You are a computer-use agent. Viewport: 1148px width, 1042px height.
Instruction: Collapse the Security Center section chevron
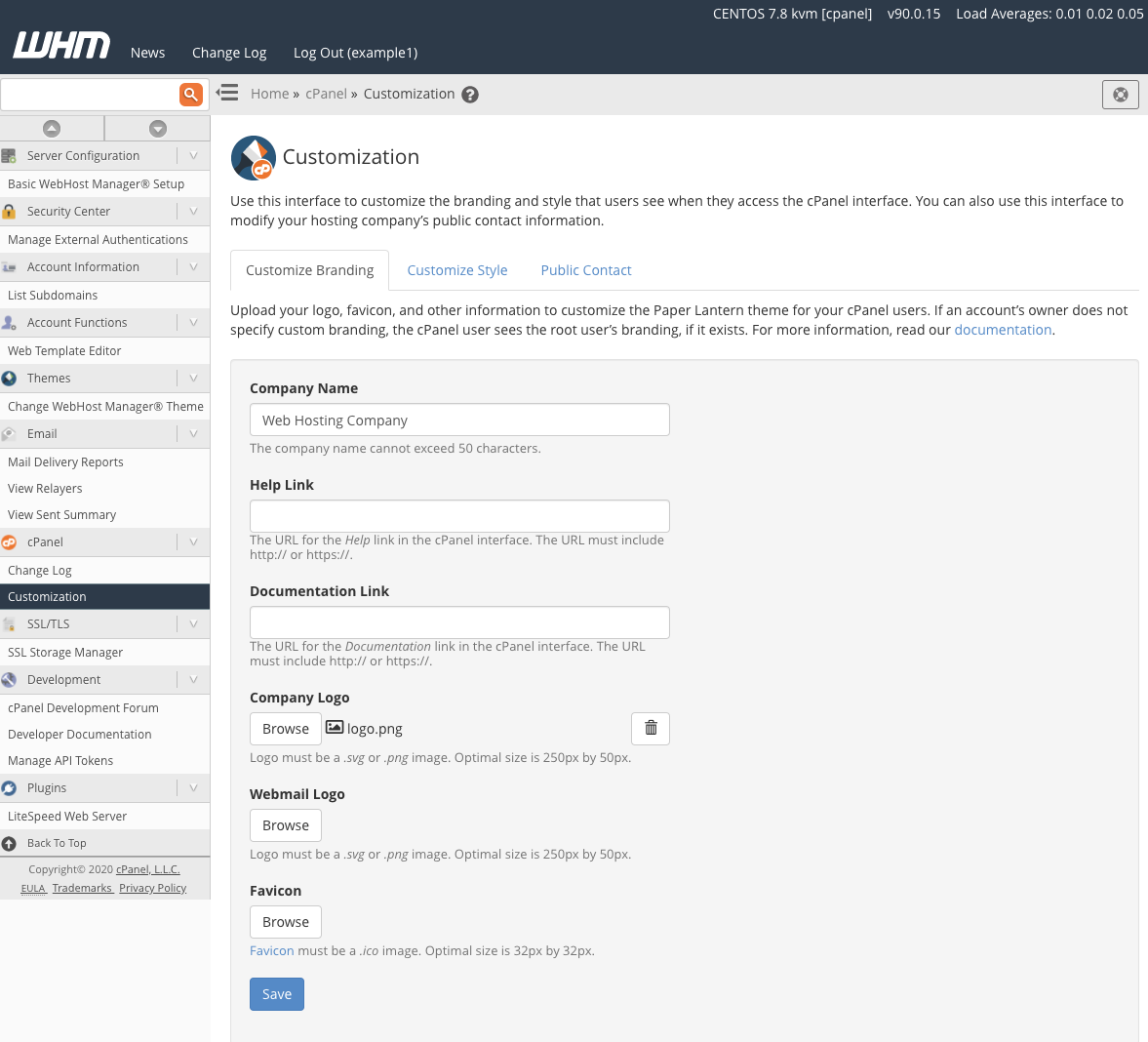coord(193,212)
